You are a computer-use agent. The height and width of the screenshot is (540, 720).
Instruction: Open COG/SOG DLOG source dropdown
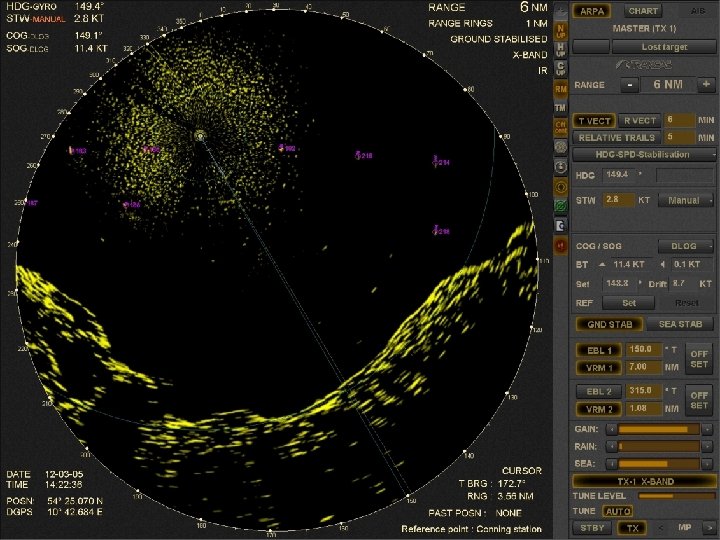click(686, 246)
